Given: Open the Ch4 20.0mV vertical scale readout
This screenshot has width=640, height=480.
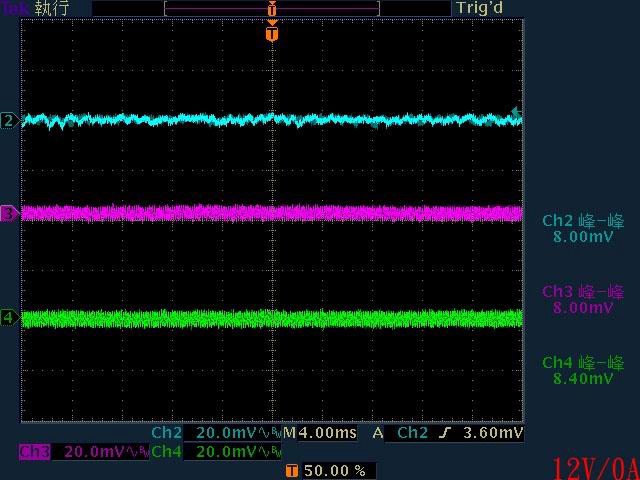Looking at the screenshot, I should coord(226,452).
